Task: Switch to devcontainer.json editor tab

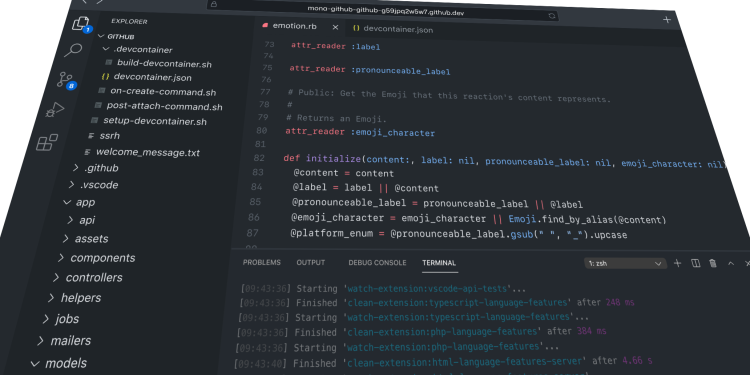Action: click(x=393, y=29)
